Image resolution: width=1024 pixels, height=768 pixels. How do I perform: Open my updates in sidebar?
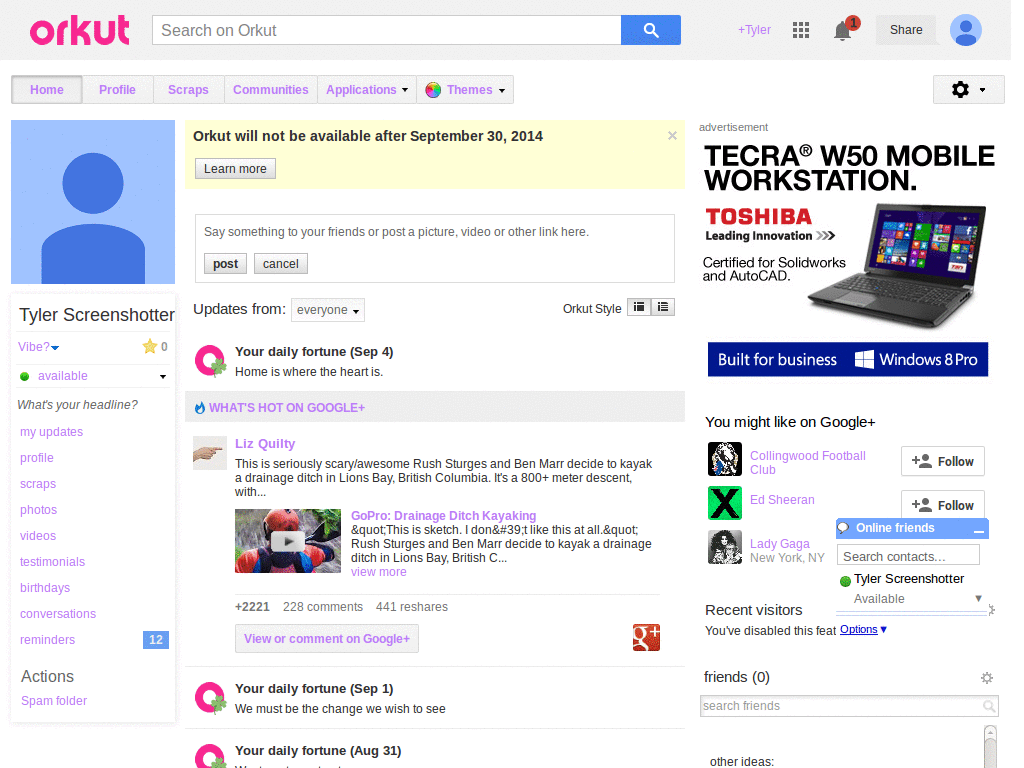tap(52, 432)
